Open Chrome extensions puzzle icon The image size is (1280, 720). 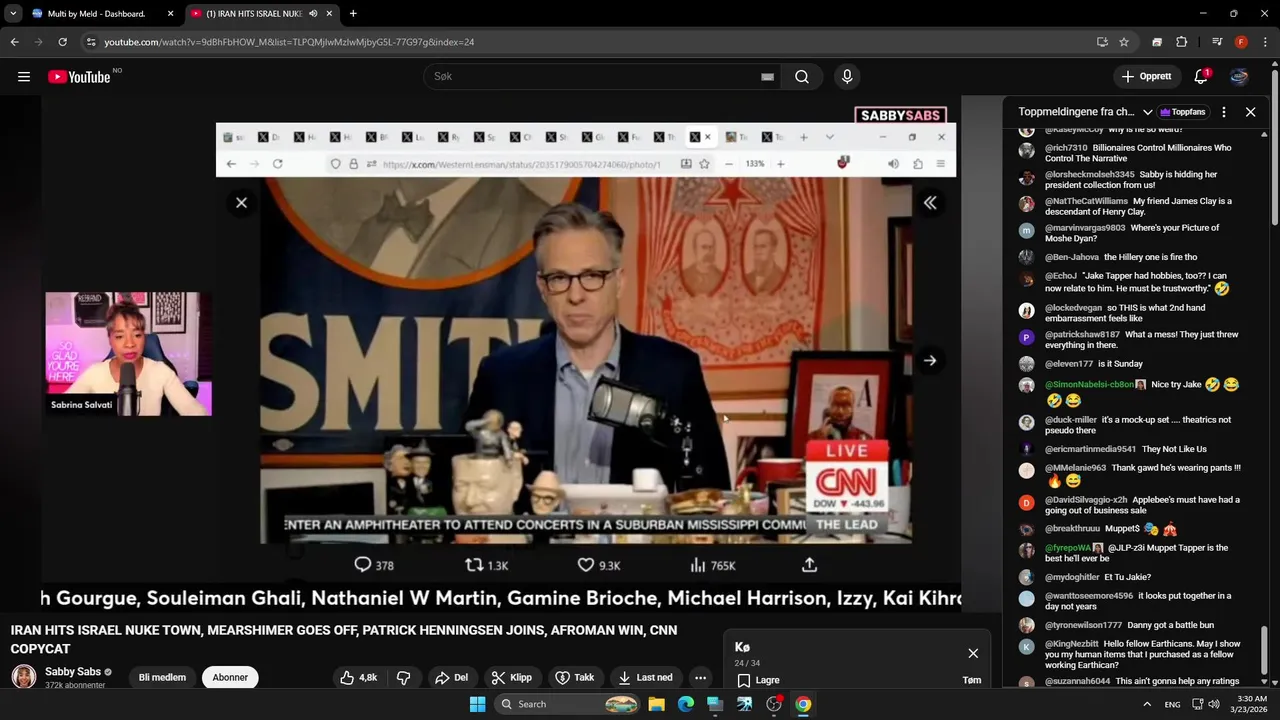(x=1181, y=42)
